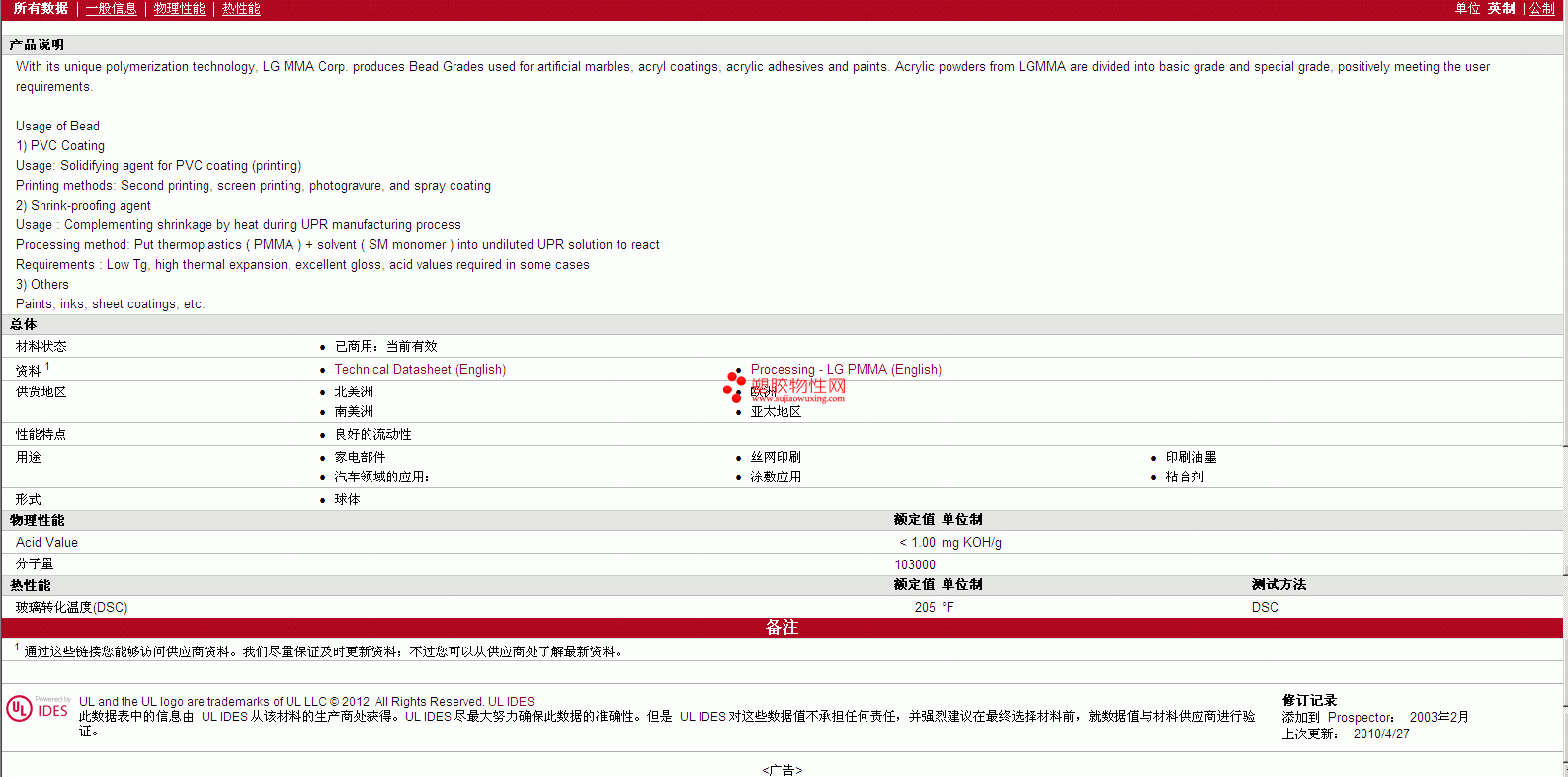The height and width of the screenshot is (777, 1568).
Task: Open Processing - LG PMMA (English) link
Action: 846,370
